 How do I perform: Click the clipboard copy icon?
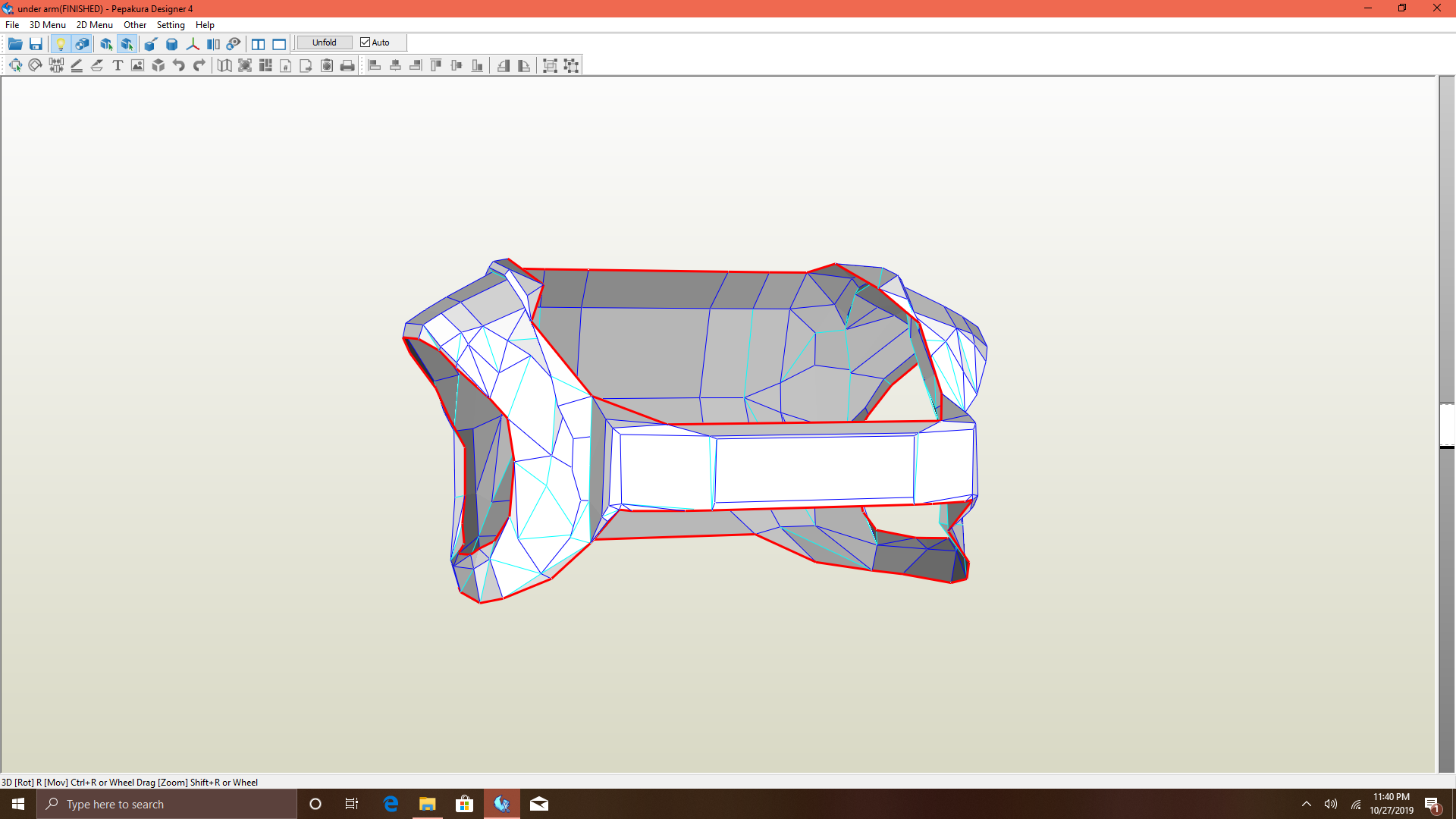pos(327,65)
